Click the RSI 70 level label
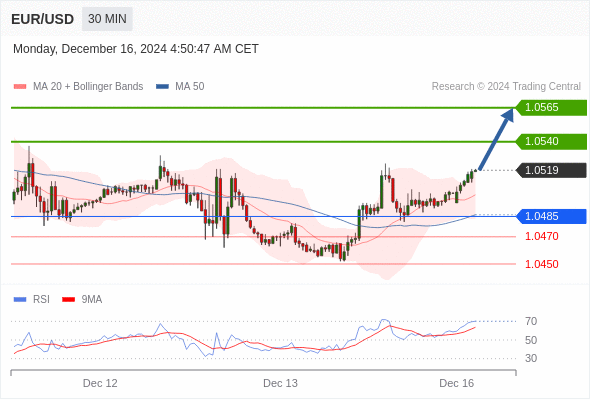This screenshot has height=400, width=590. pos(531,321)
